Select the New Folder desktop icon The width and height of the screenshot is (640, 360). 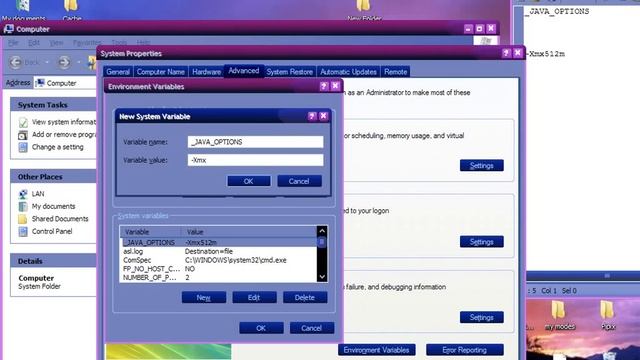point(364,10)
